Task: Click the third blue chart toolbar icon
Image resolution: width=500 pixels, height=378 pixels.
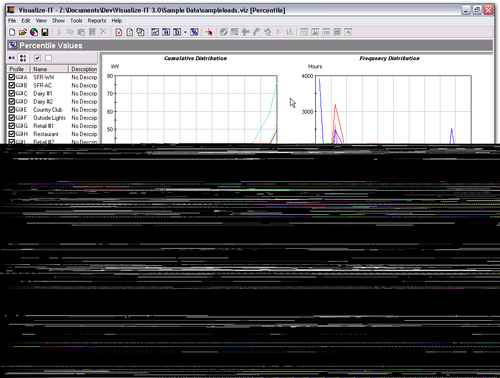Action: click(x=177, y=32)
